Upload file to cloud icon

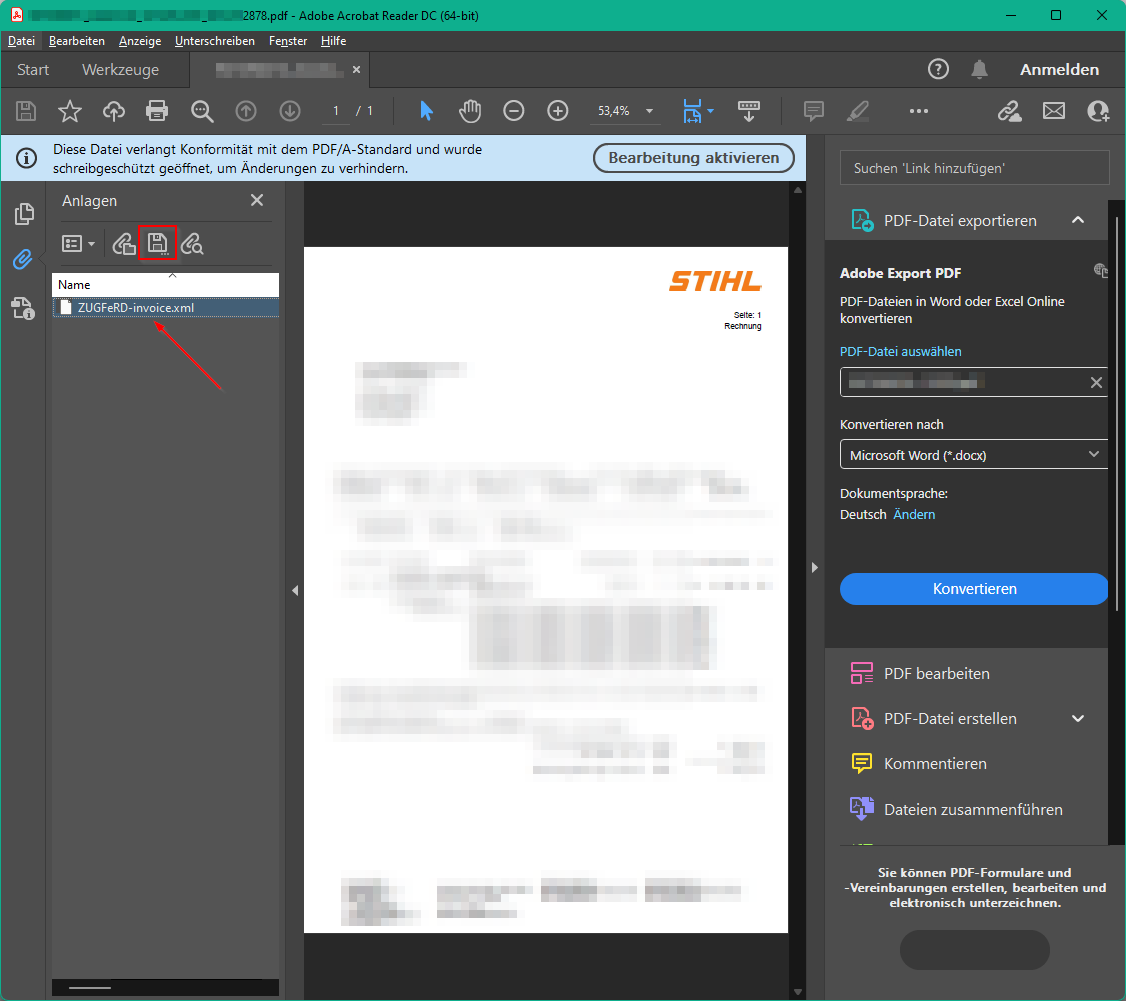tap(113, 111)
